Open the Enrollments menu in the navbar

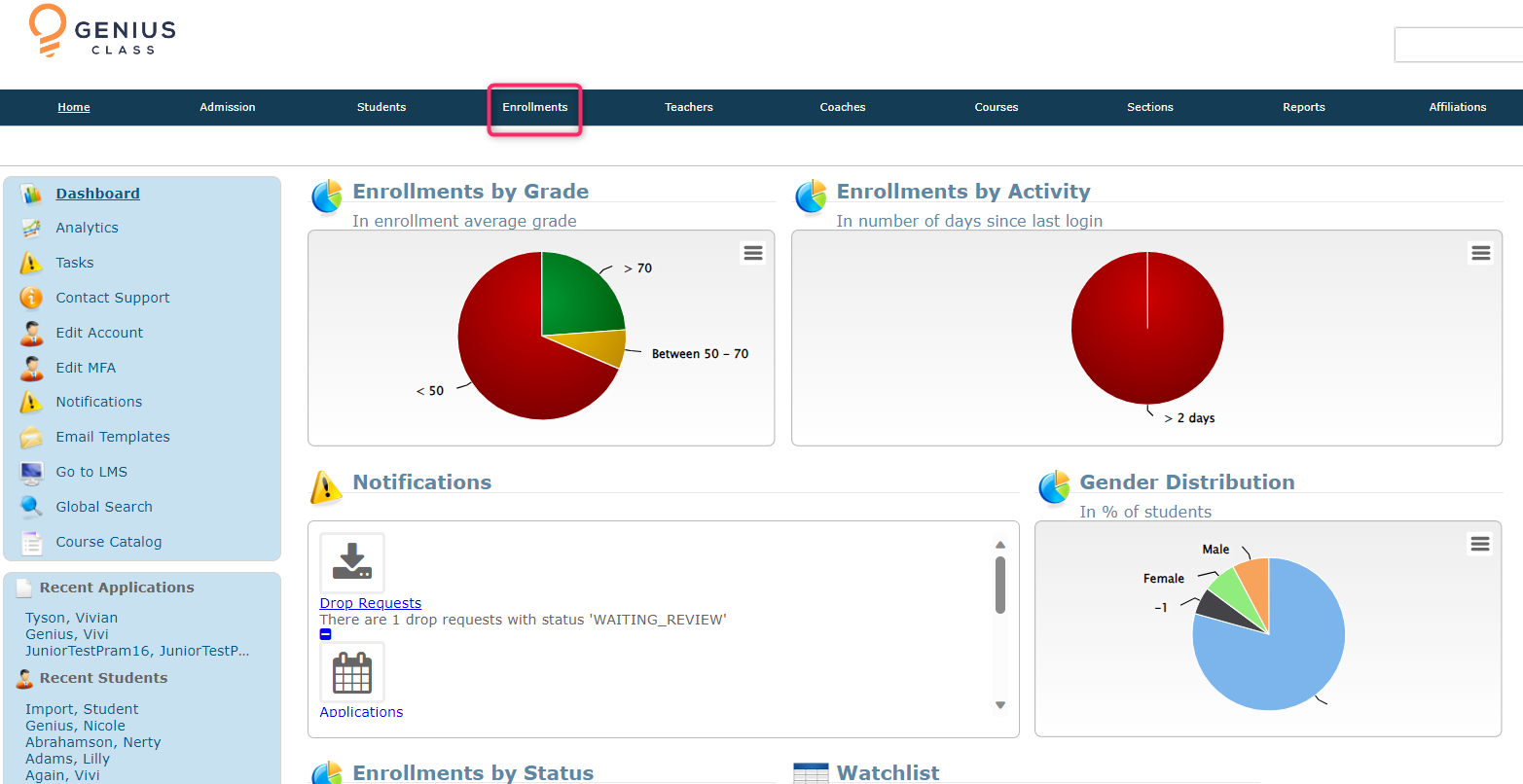(x=534, y=107)
